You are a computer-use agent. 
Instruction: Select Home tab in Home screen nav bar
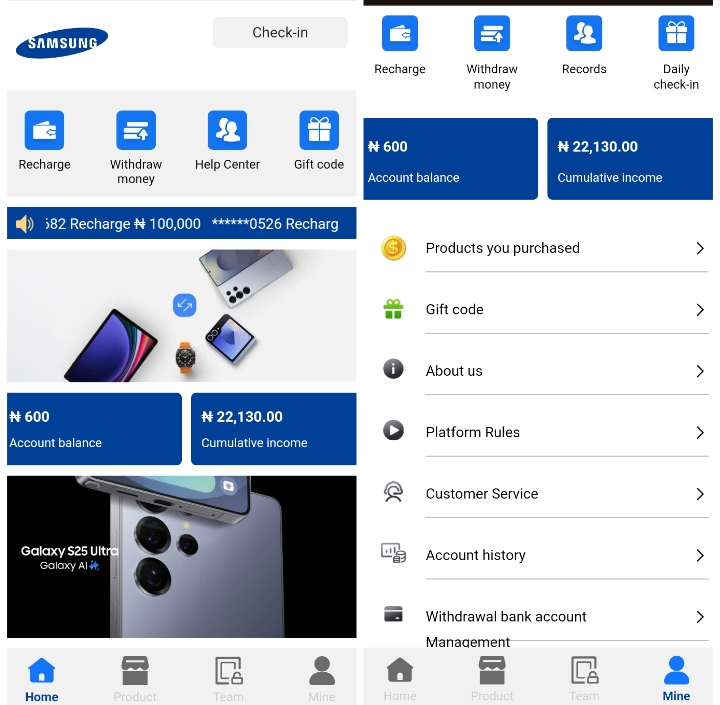tap(41, 679)
